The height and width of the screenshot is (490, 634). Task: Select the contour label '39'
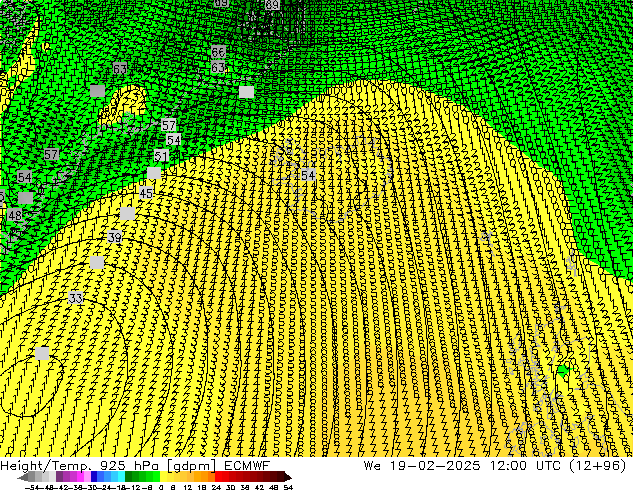(115, 237)
